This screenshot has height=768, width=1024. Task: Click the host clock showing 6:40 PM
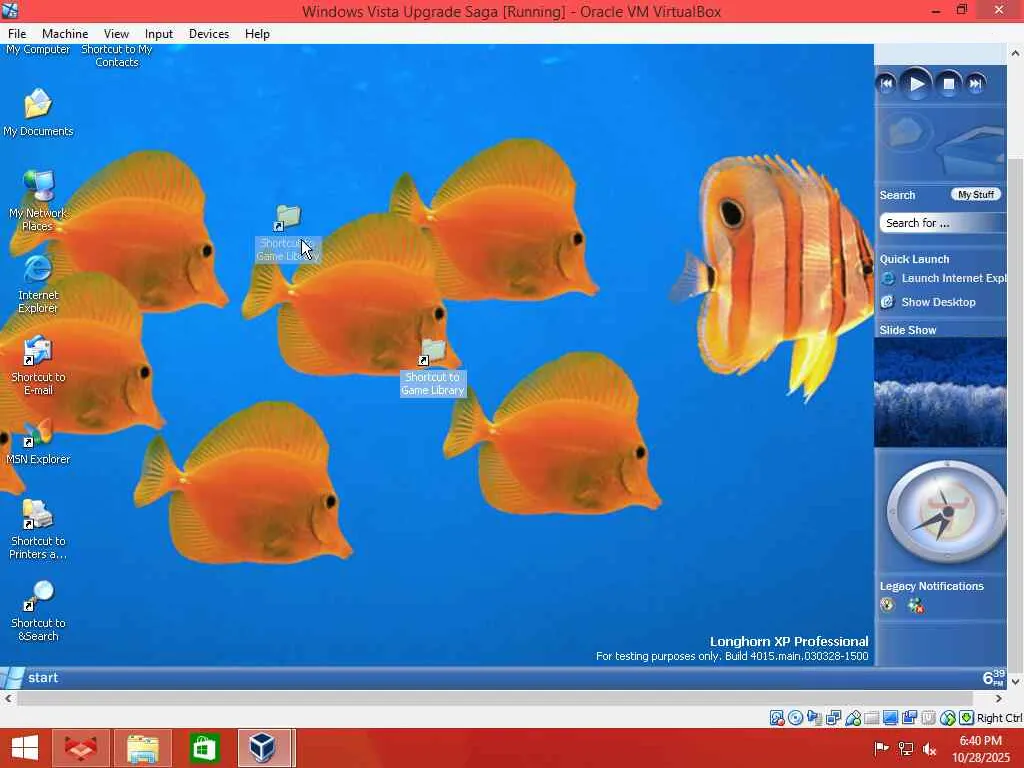(x=981, y=749)
